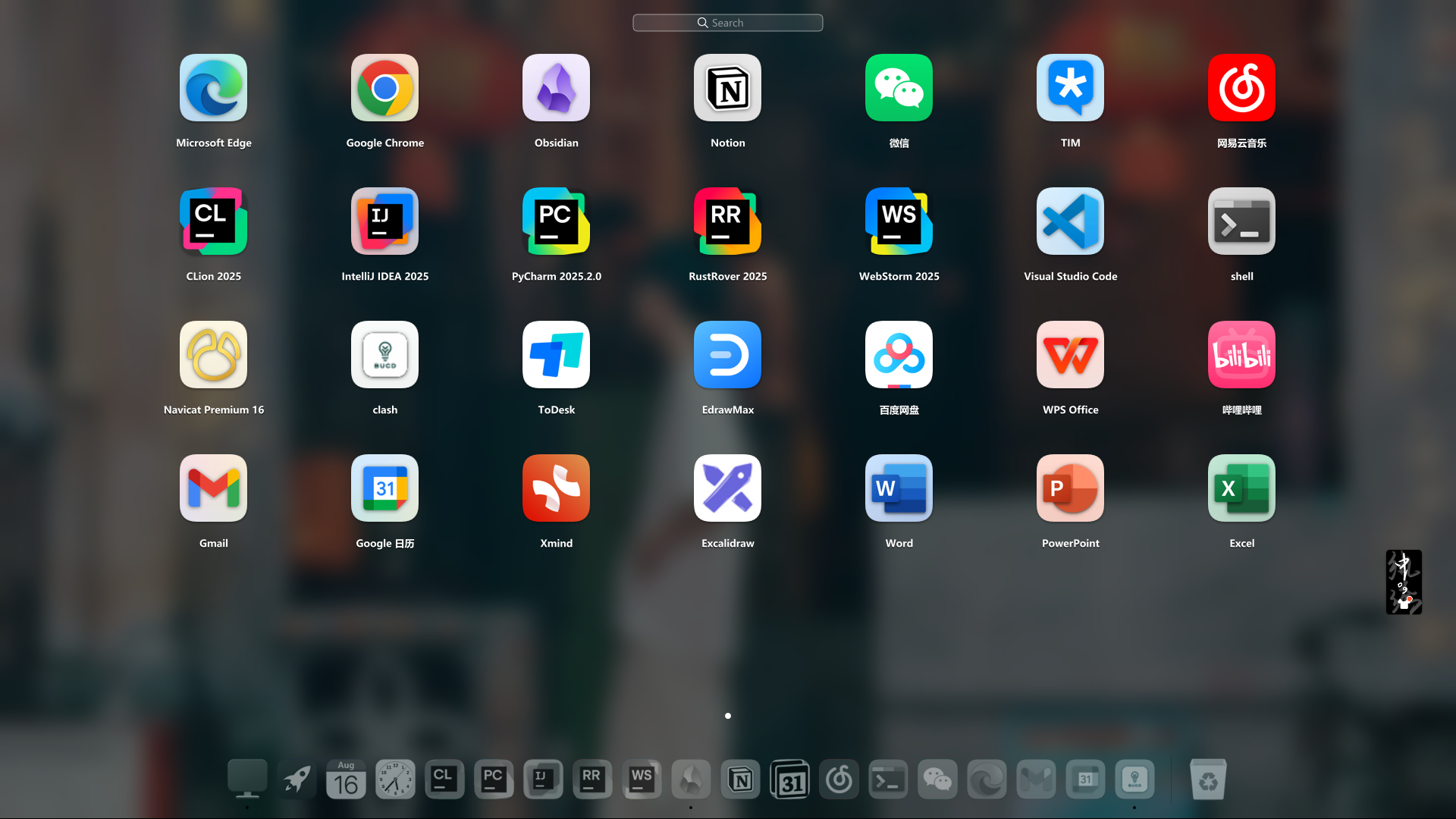Image resolution: width=1456 pixels, height=819 pixels.
Task: Launch ToDesk remote desktop
Action: pyautogui.click(x=556, y=355)
